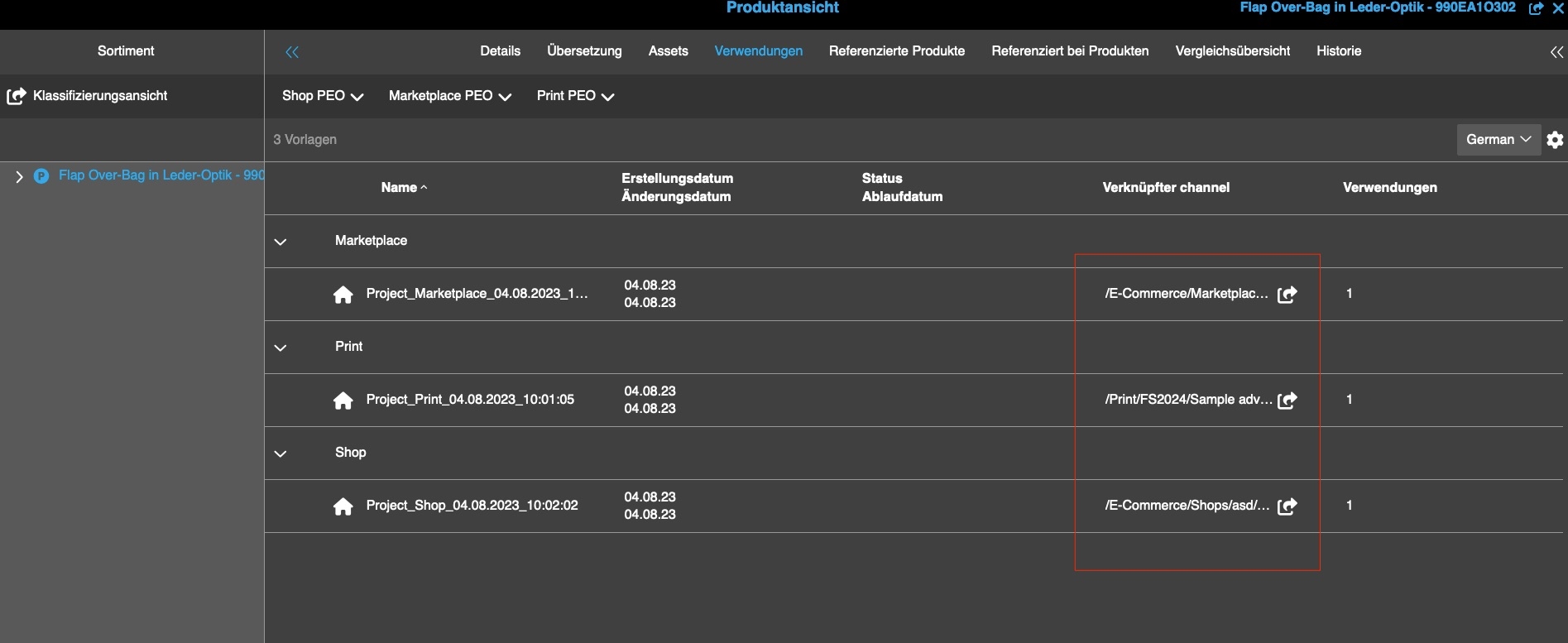Screen dimensions: 1568x643
Task: Click the settings gear icon
Action: [x=1555, y=140]
